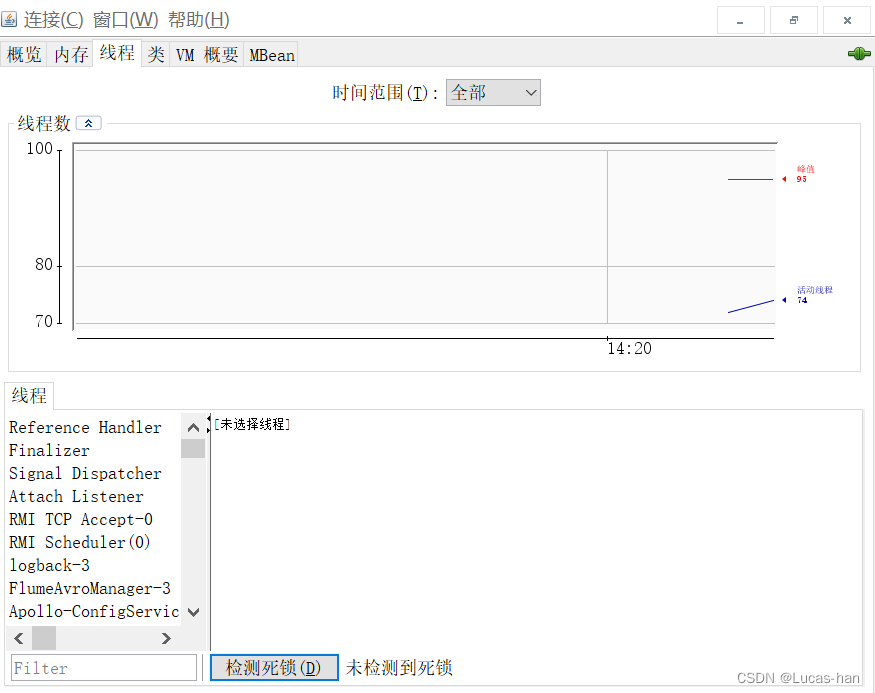The image size is (875, 693).
Task: Open the 帮助(H) menu
Action: [x=199, y=20]
